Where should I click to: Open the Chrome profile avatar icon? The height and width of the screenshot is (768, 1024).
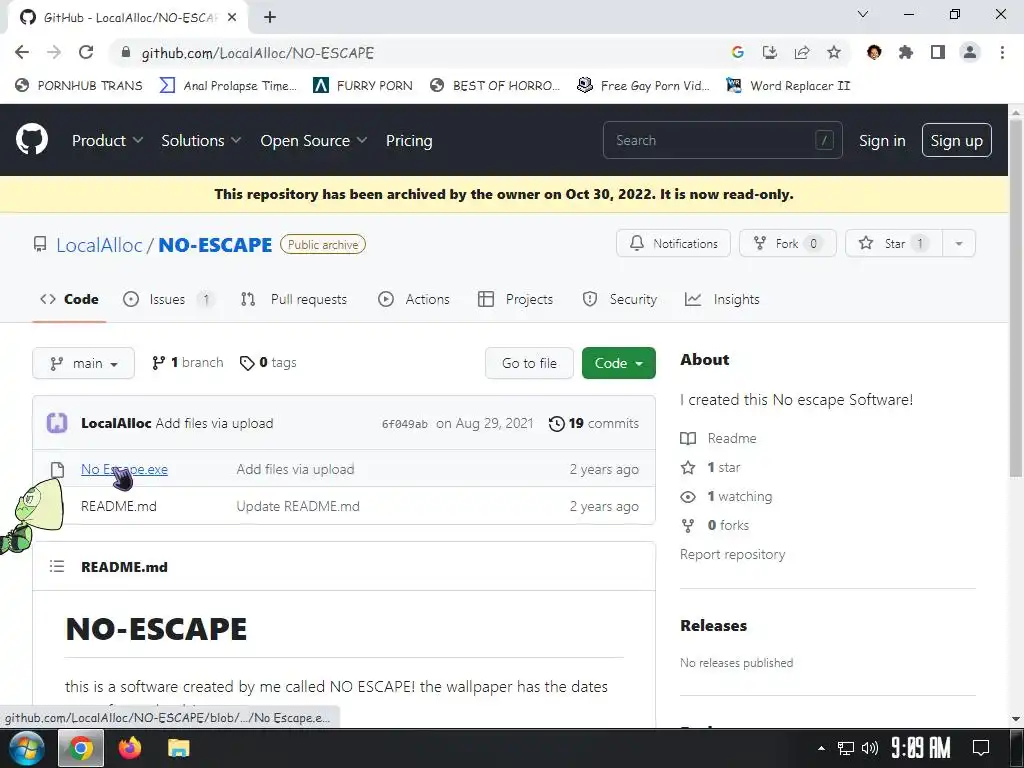coord(970,52)
